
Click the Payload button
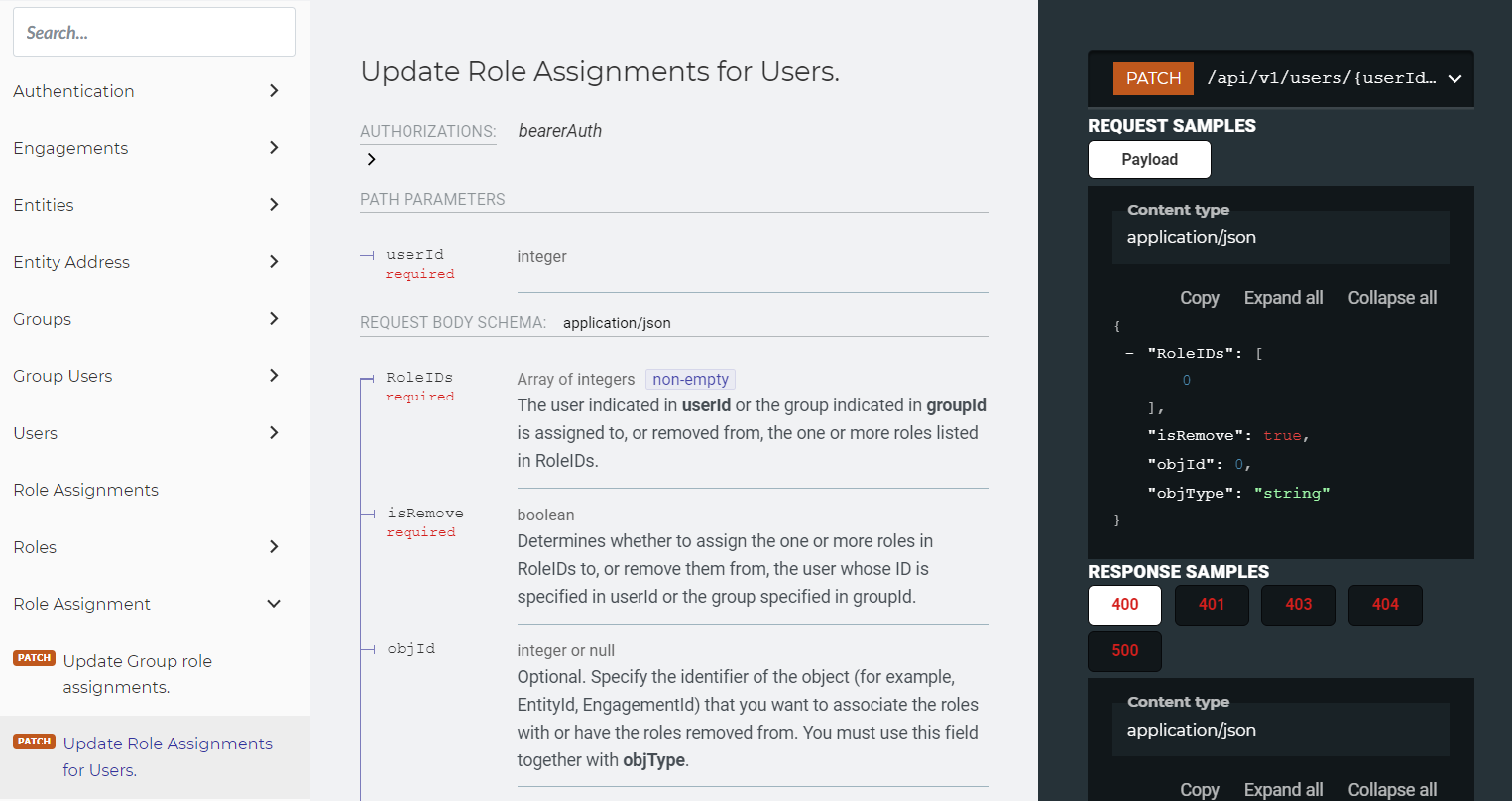click(1149, 160)
